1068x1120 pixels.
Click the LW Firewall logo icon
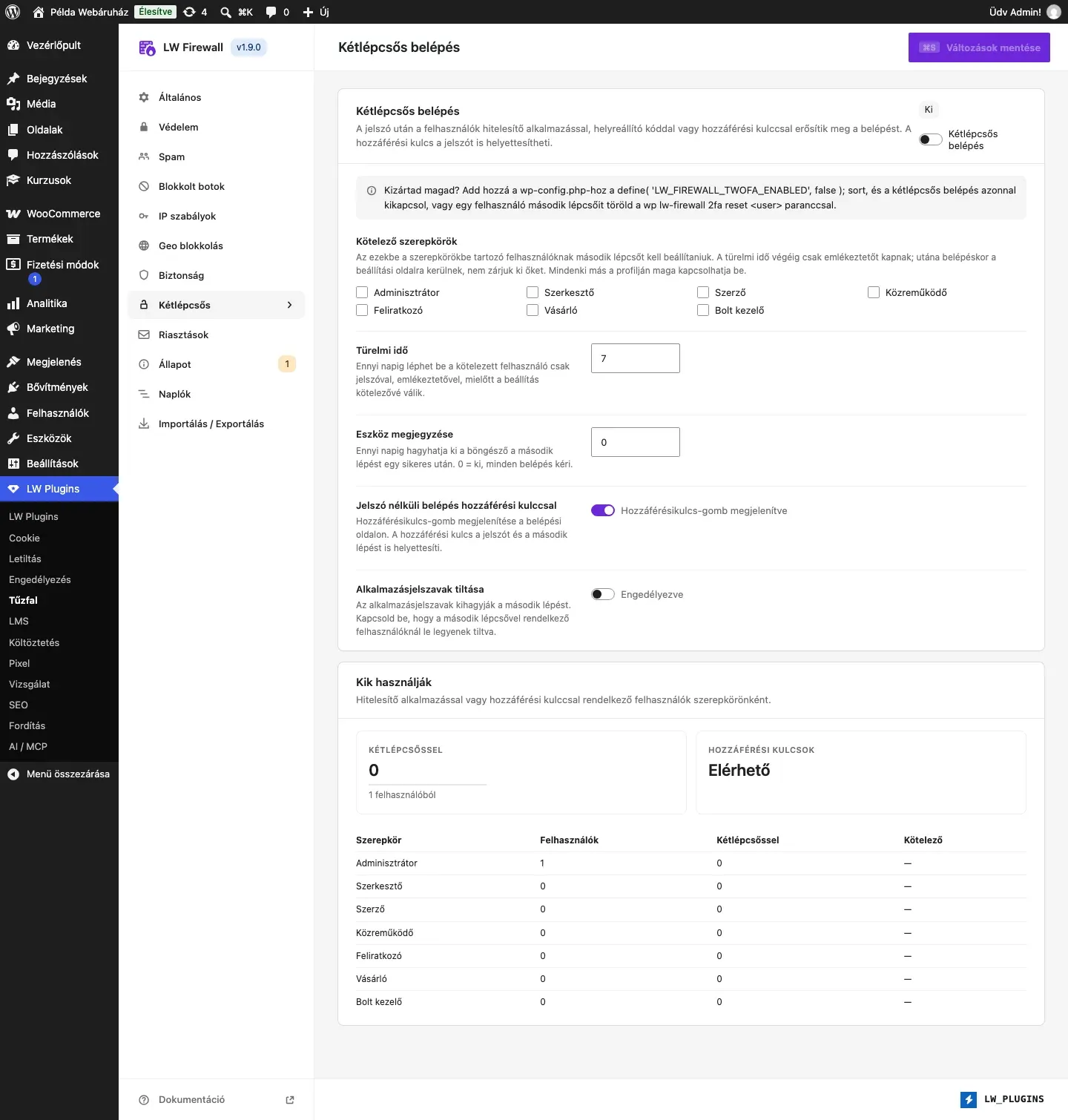point(147,47)
